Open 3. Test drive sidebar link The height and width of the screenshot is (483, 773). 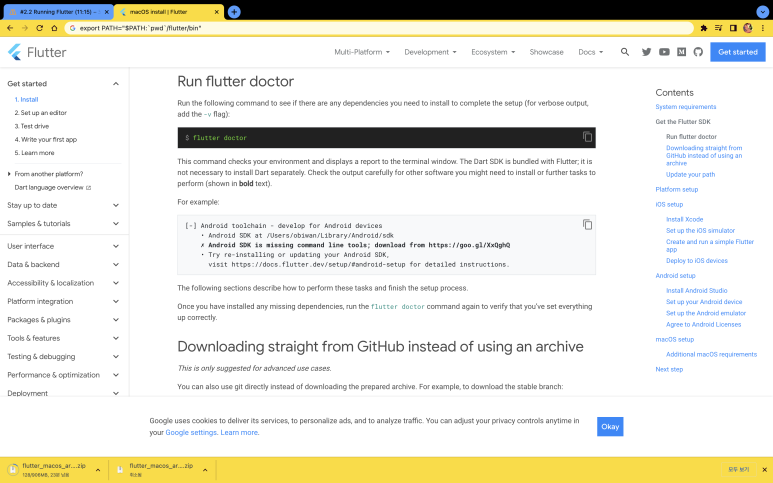point(32,126)
